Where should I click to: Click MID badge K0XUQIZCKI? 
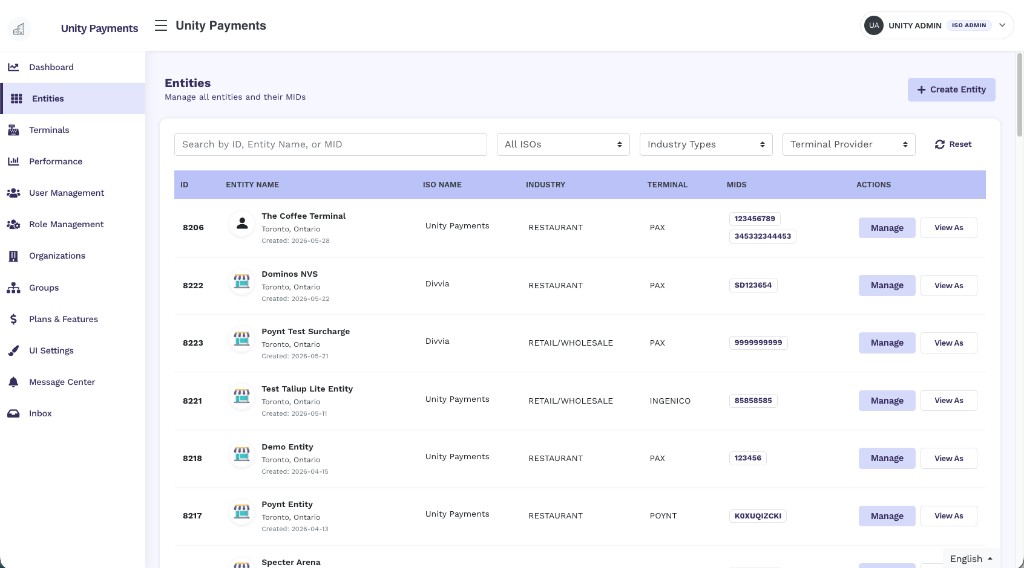click(758, 516)
